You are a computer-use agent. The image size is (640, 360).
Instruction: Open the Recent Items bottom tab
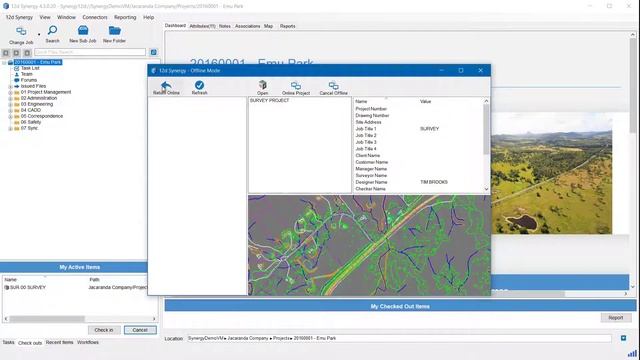click(x=60, y=342)
